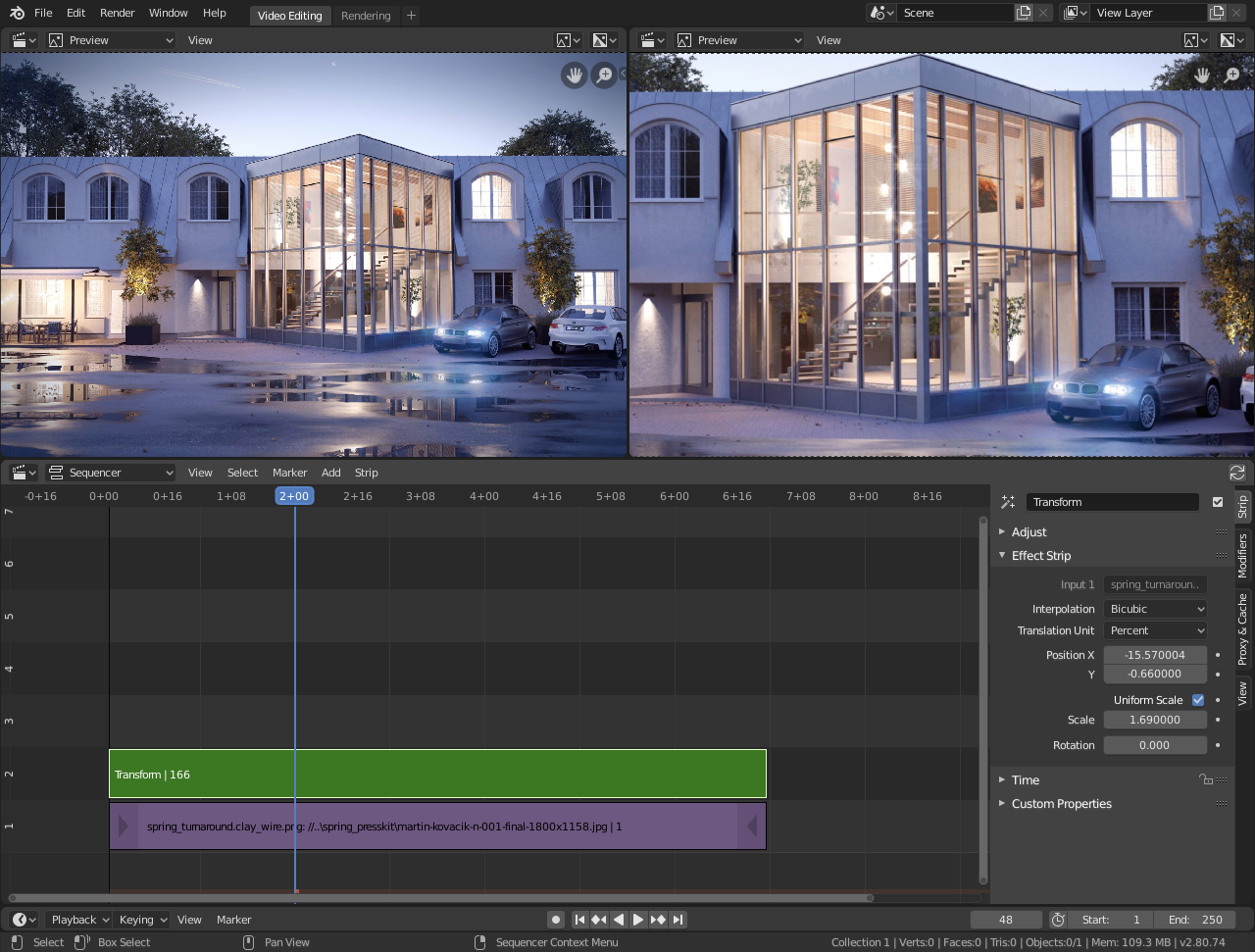Click the sync playback refresh icon in sequencer
Screen dimensions: 1255x952
tap(1237, 471)
